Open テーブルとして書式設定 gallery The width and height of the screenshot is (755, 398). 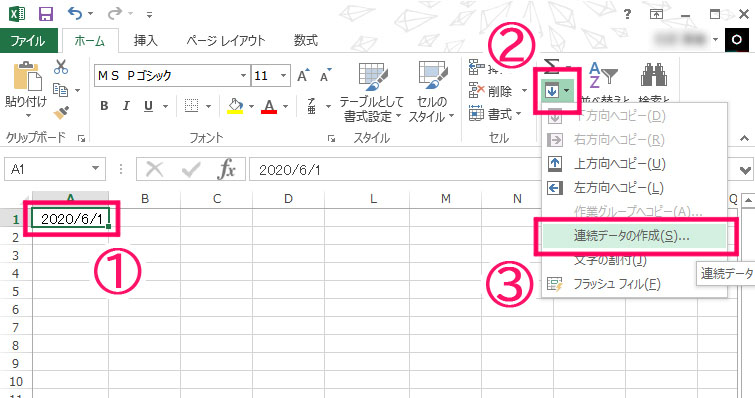(x=371, y=92)
